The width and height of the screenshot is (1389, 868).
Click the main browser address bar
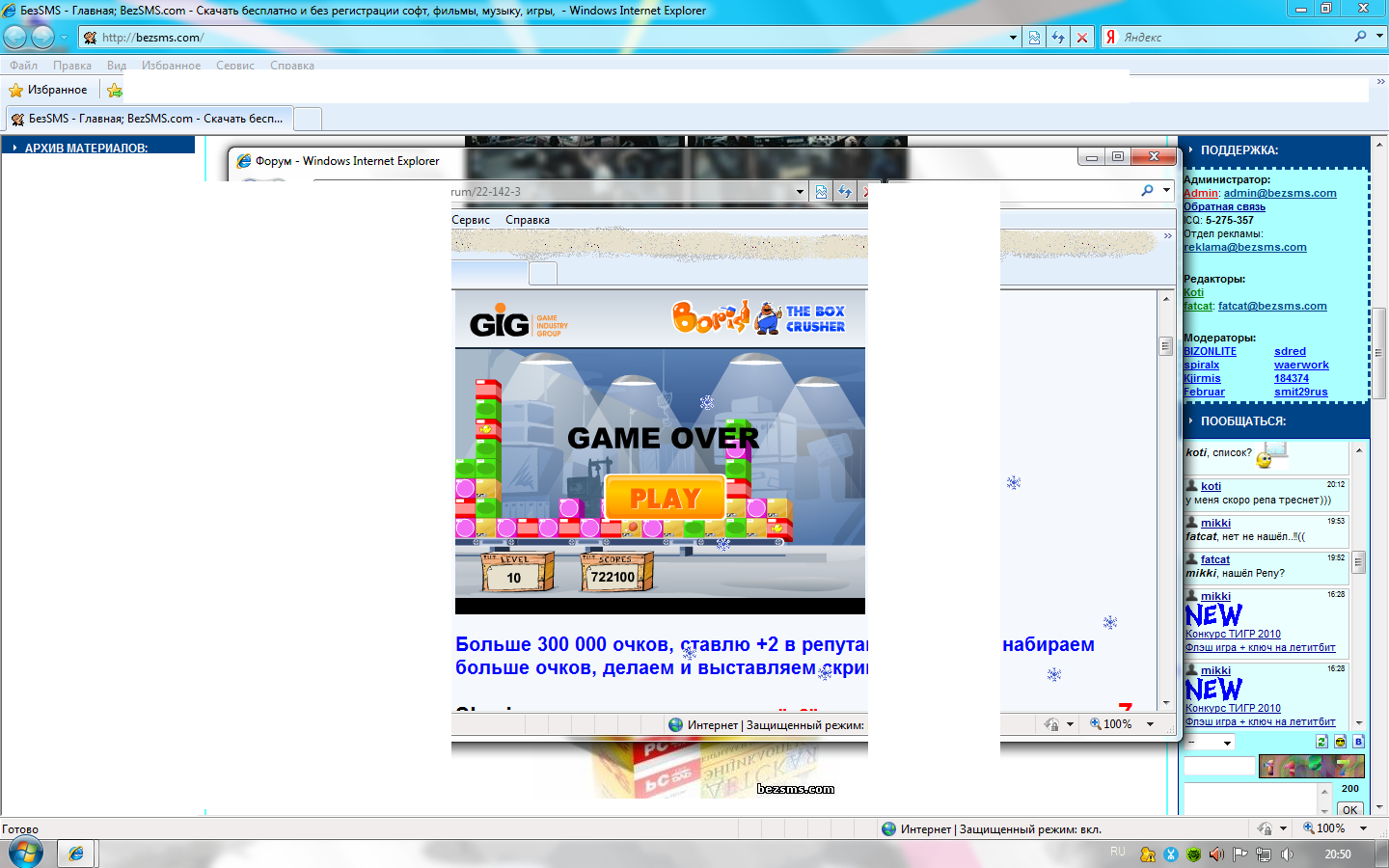[x=549, y=38]
